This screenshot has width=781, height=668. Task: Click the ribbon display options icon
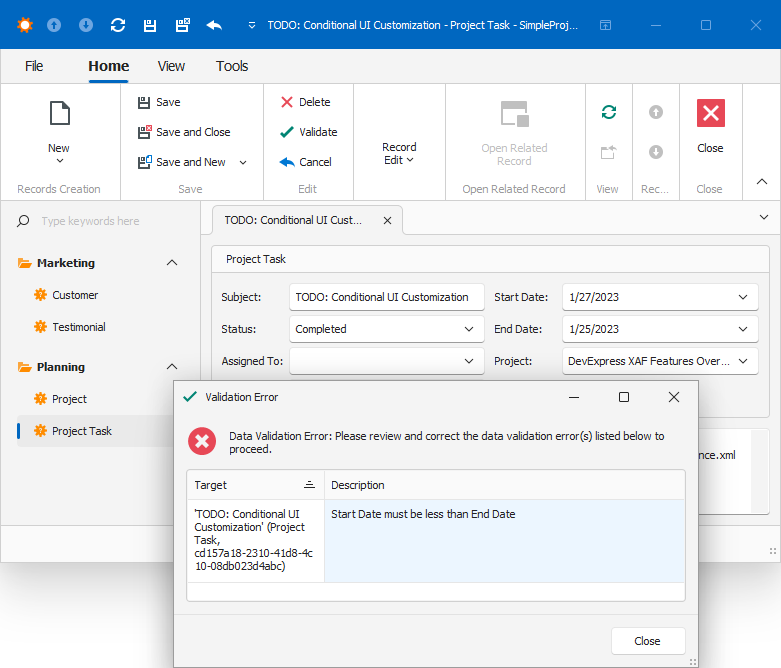point(605,25)
